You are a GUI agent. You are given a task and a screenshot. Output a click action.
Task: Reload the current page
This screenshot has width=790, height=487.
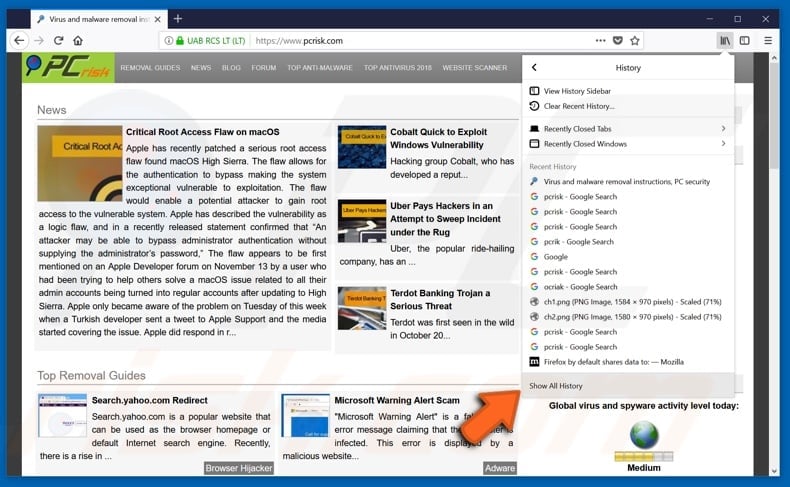(x=58, y=40)
